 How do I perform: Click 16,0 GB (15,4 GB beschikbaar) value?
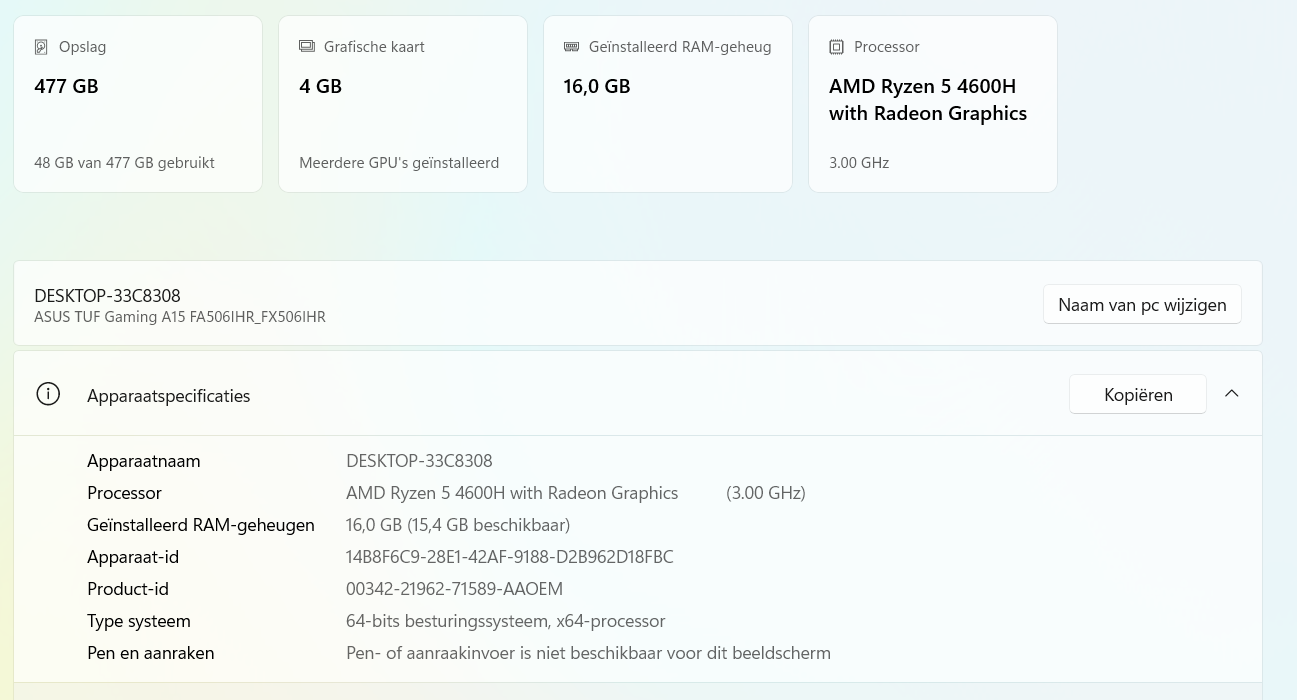[458, 525]
